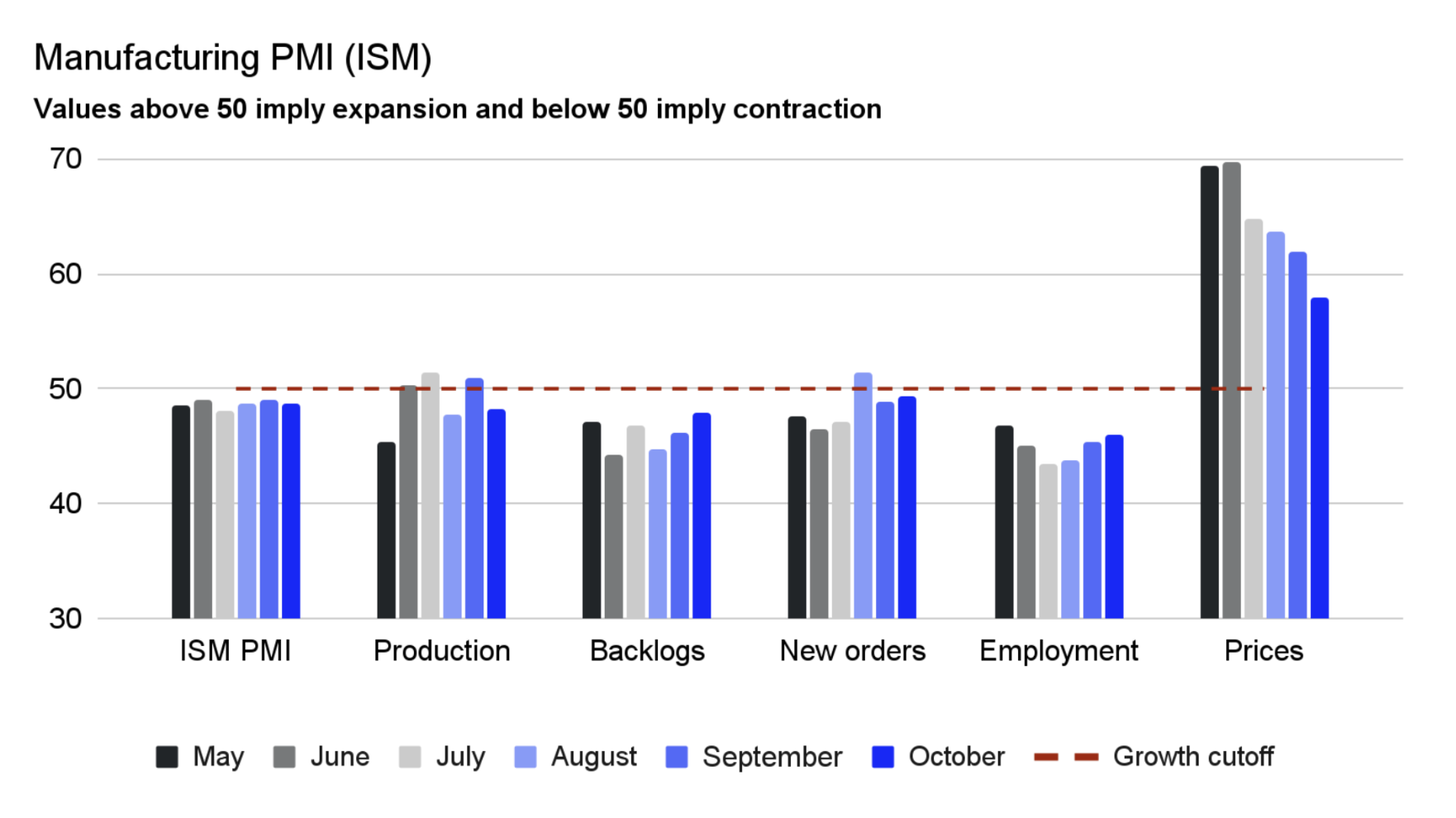The width and height of the screenshot is (1456, 818).
Task: Click the Backlogs category label
Action: (647, 651)
